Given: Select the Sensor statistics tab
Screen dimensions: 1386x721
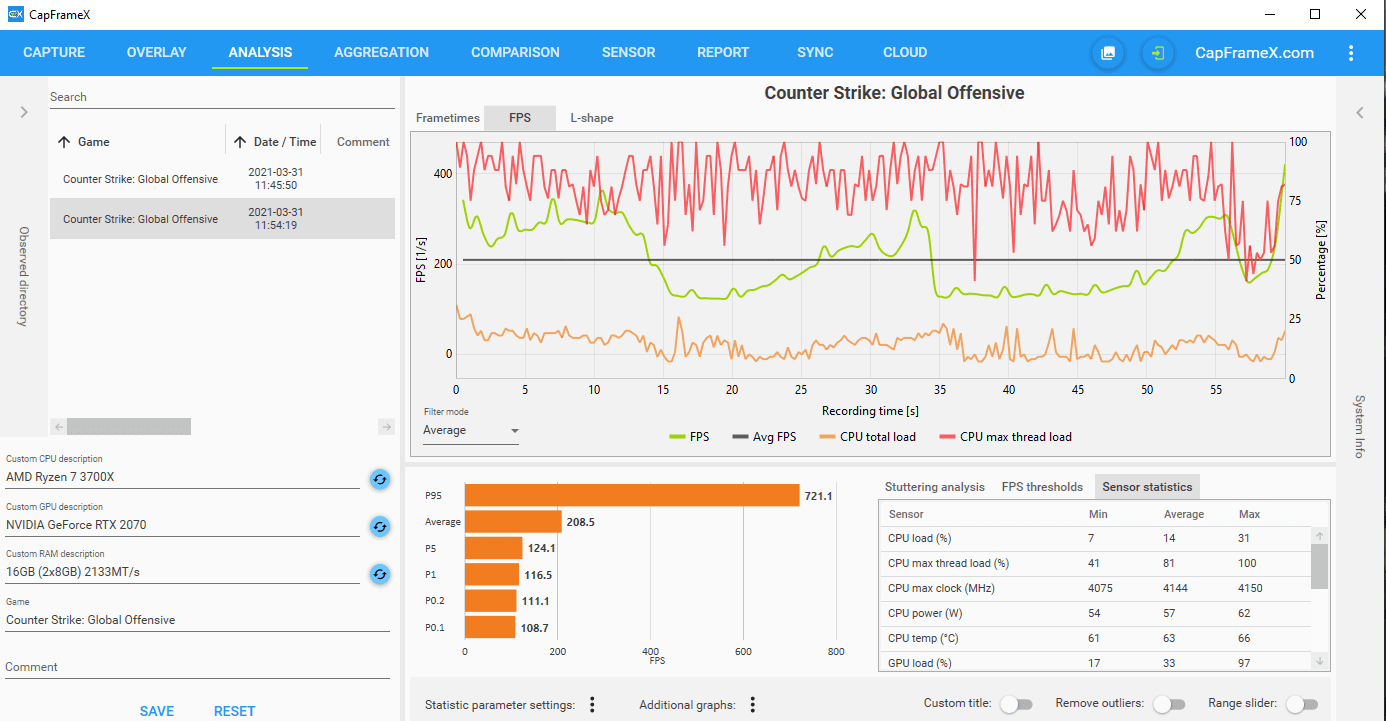Looking at the screenshot, I should pos(1147,487).
